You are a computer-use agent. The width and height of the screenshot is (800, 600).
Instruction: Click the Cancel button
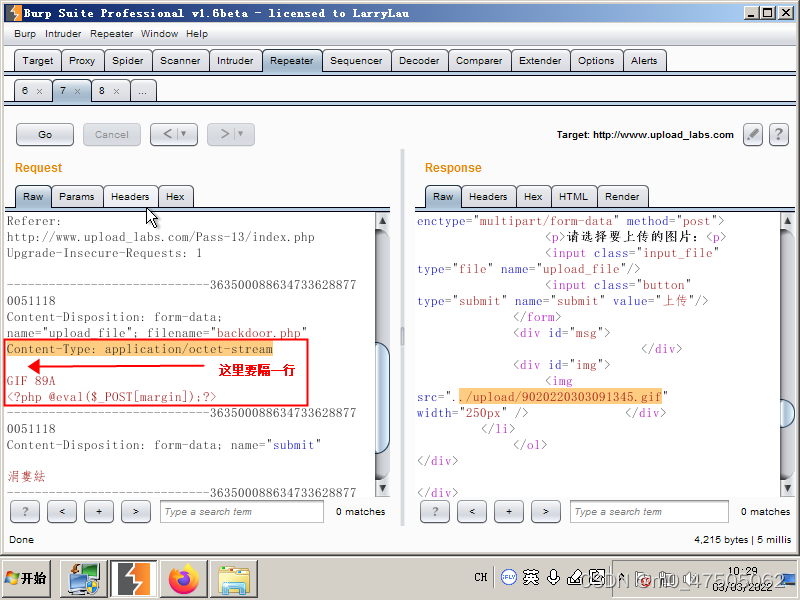click(x=112, y=135)
